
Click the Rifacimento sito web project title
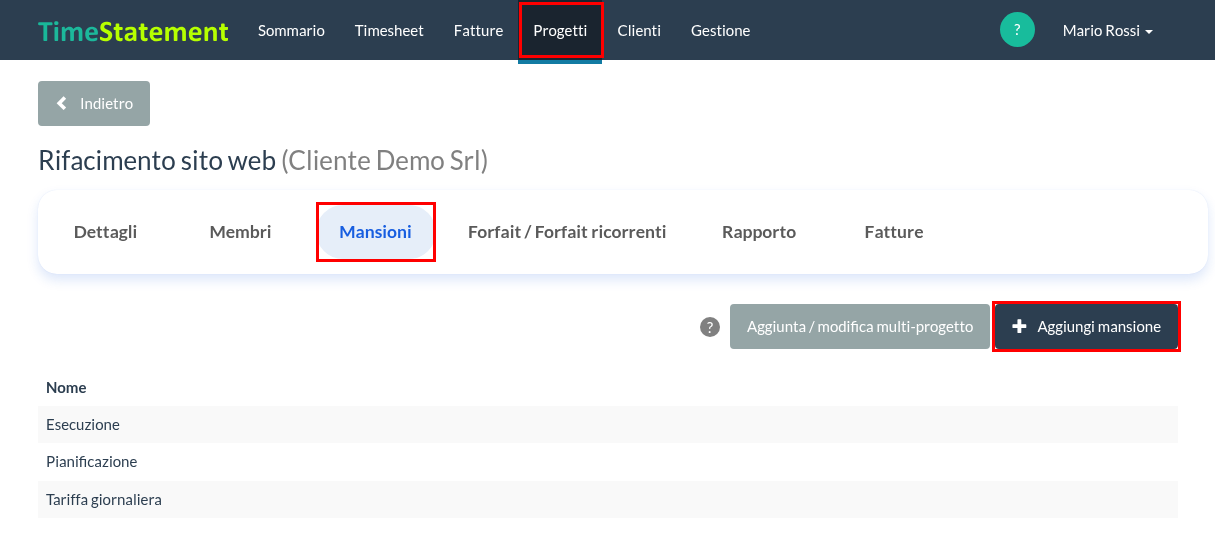coord(157,160)
